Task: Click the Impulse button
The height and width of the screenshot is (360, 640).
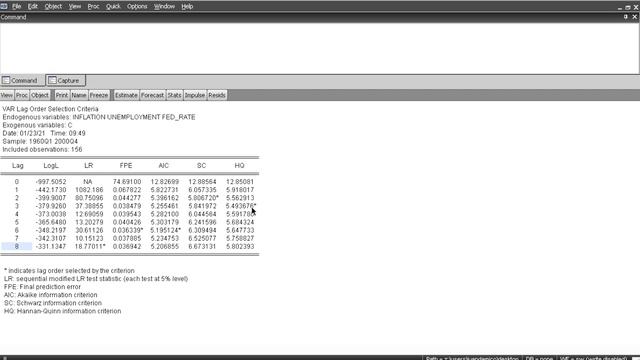Action: coord(195,95)
